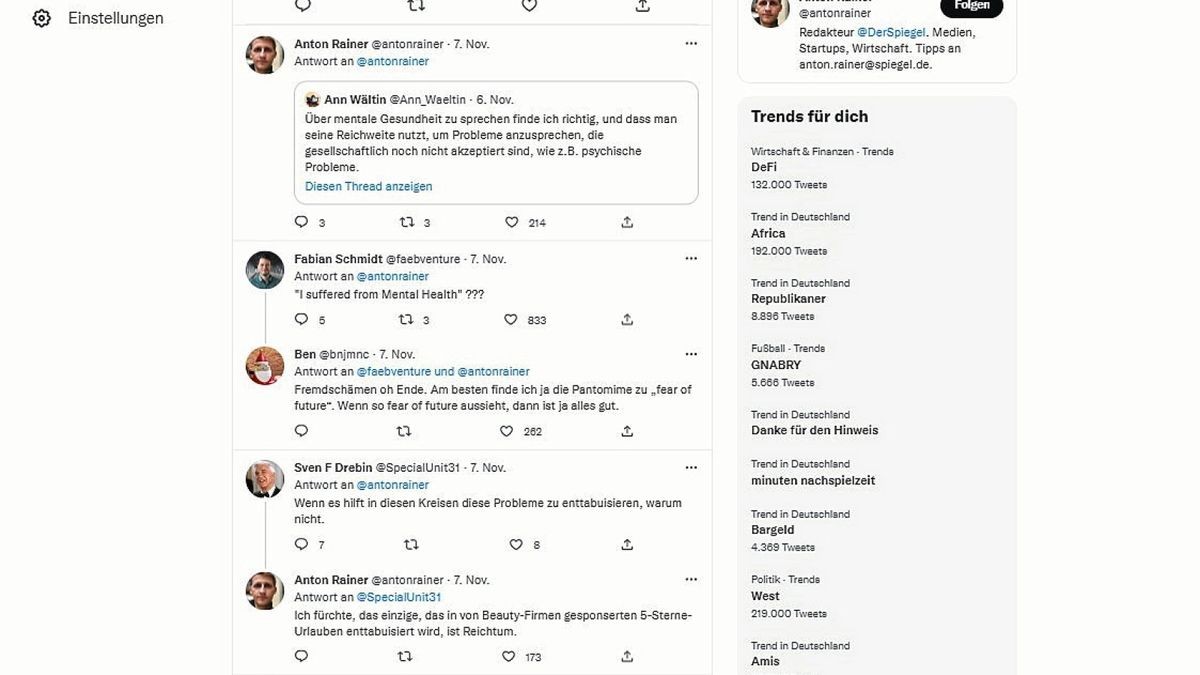
Task: Like Fabian Schmidt's tweet with the heart icon
Action: coord(511,320)
